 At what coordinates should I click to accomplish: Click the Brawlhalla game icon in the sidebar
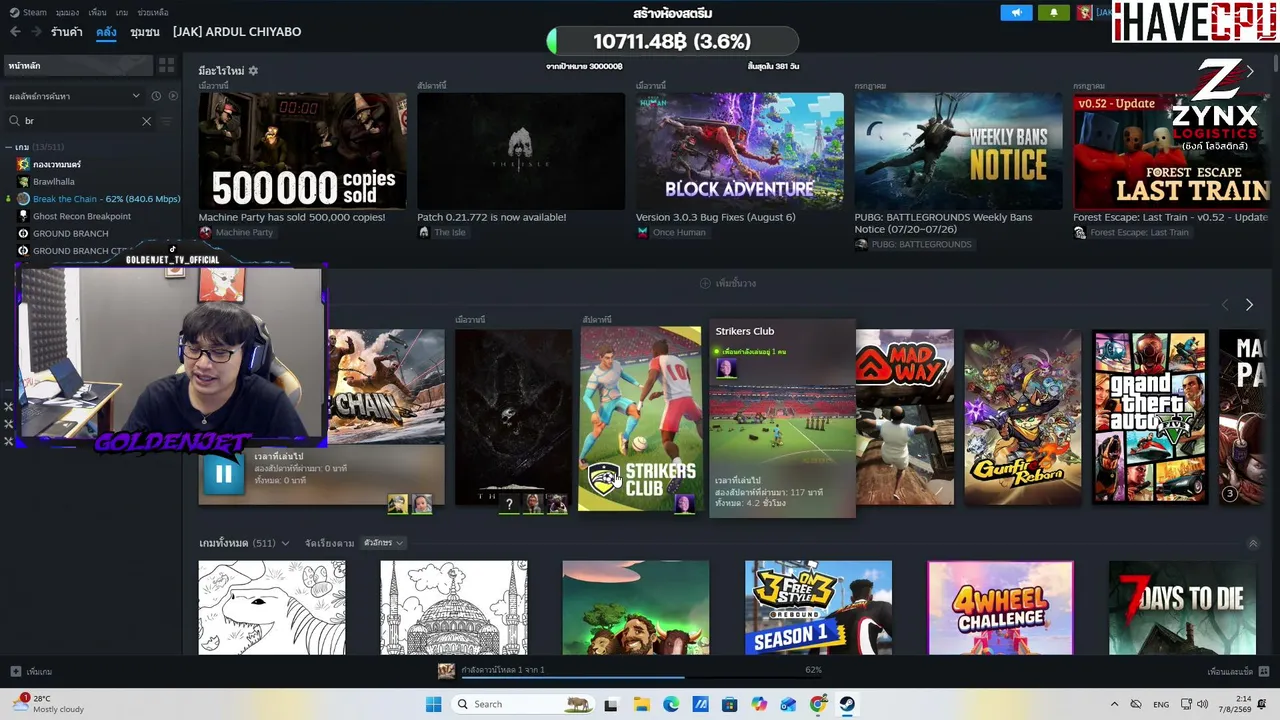pyautogui.click(x=23, y=182)
